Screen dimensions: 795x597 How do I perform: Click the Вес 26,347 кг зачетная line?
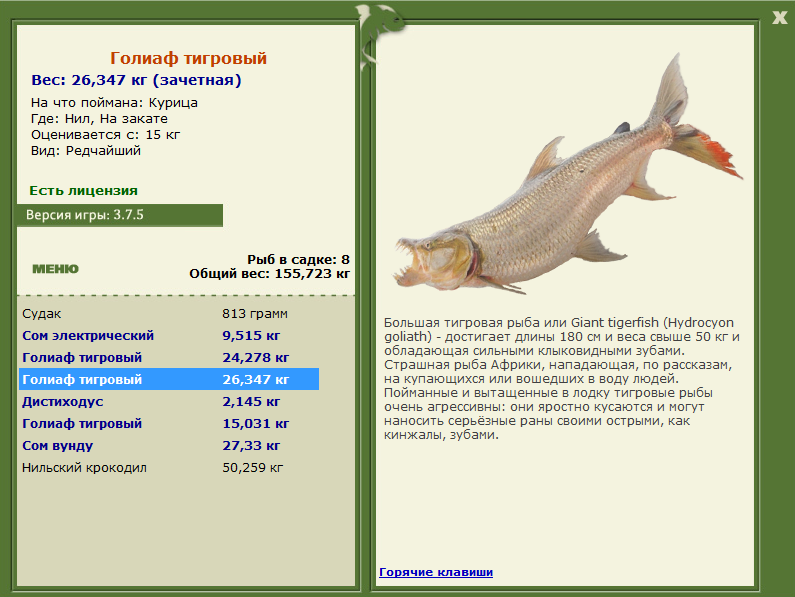[x=136, y=80]
